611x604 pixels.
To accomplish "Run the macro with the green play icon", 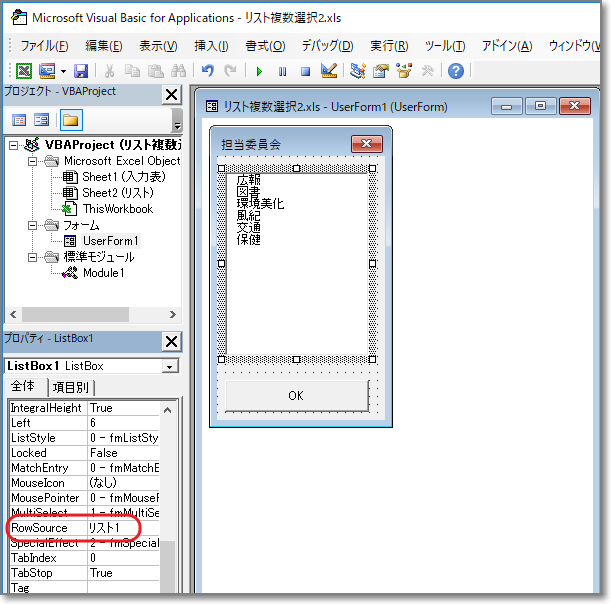I will click(259, 71).
